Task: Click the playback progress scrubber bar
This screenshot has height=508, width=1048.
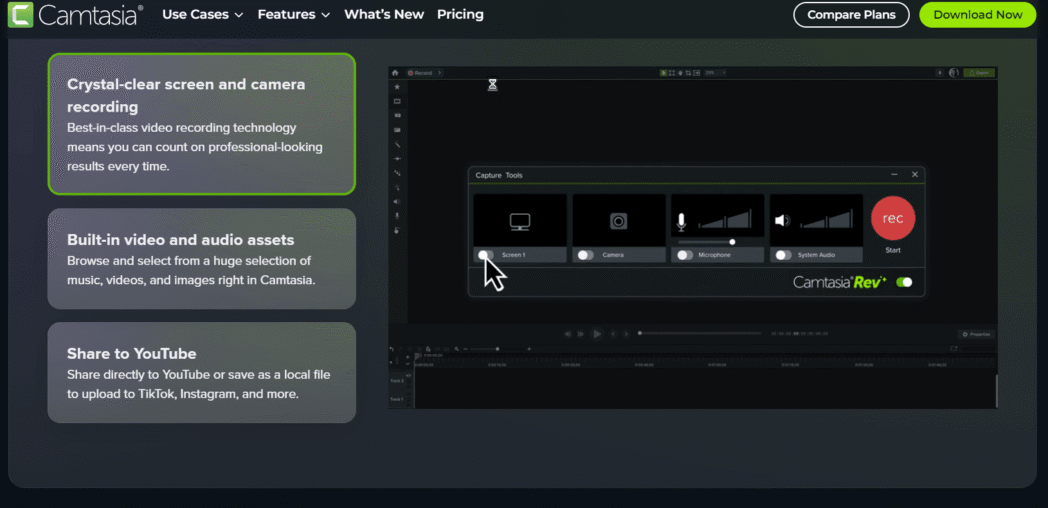Action: [x=700, y=333]
